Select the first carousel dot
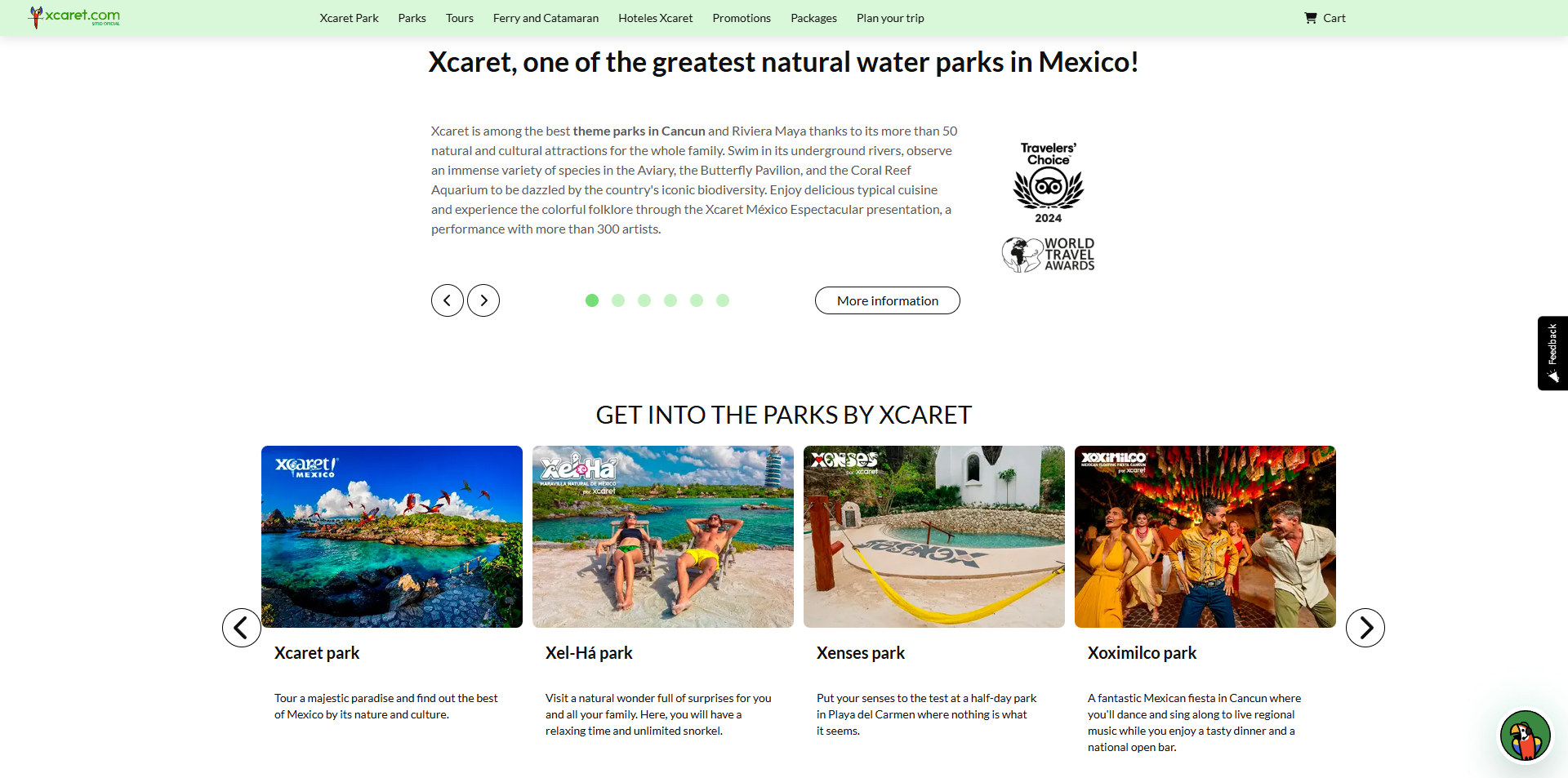Viewport: 1568px width, 778px height. coord(592,300)
